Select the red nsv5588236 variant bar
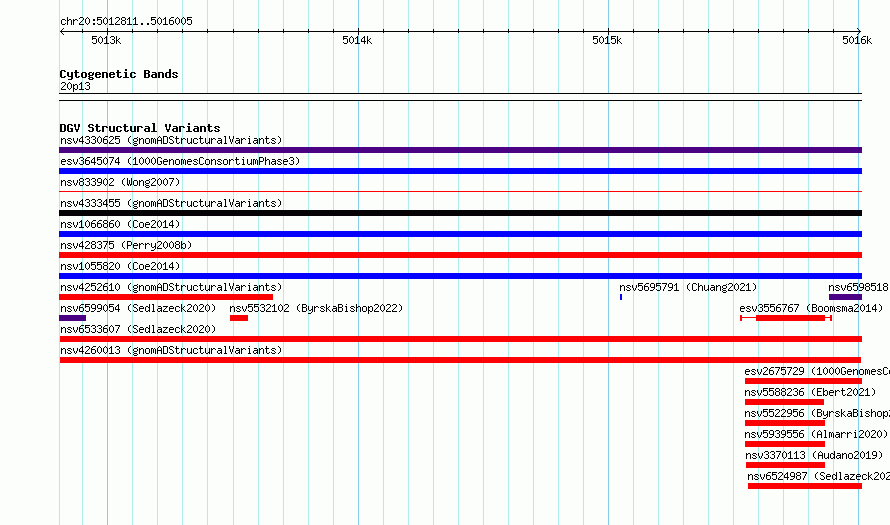 [x=784, y=402]
